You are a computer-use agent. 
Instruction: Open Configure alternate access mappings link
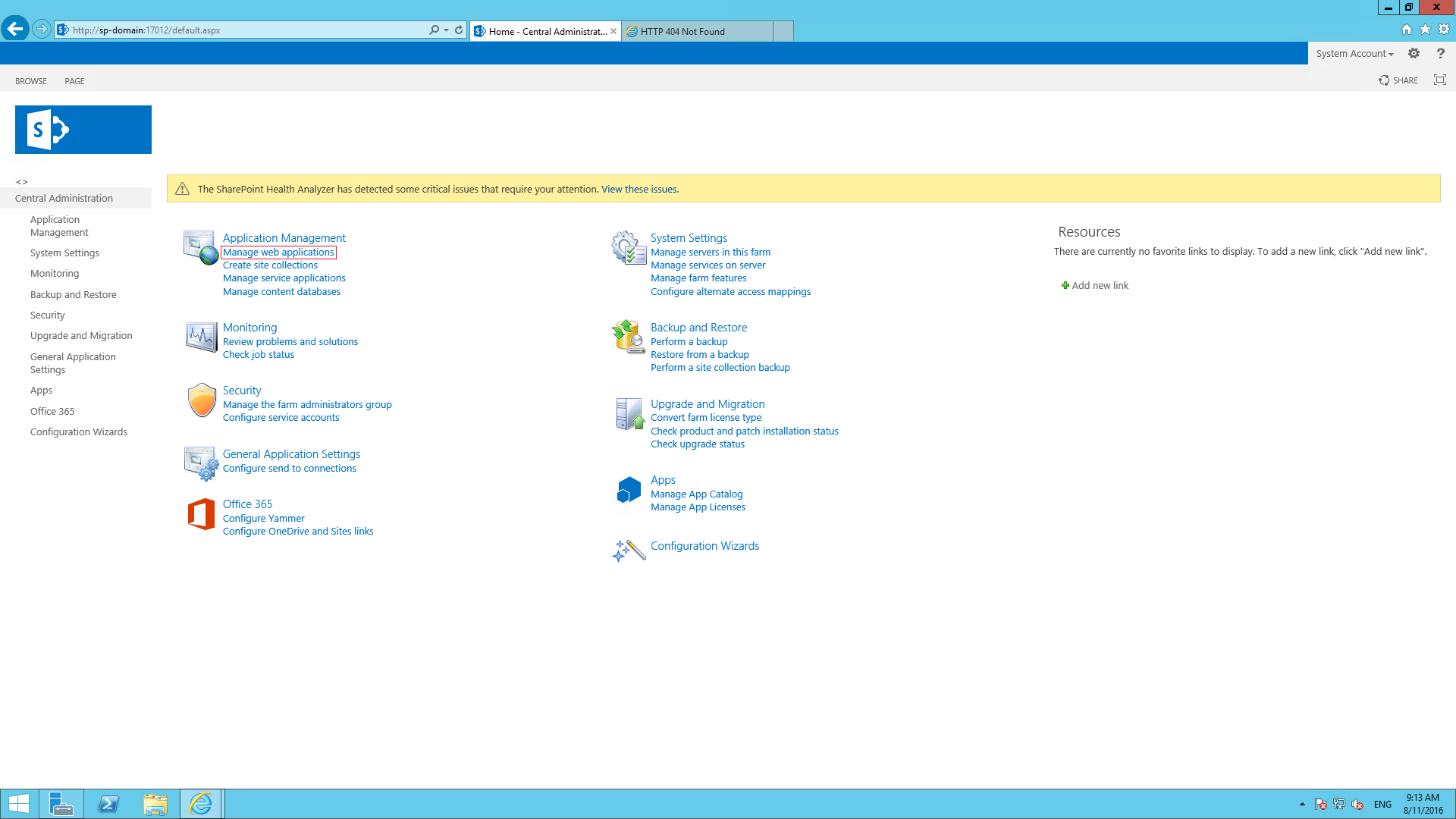tap(730, 292)
